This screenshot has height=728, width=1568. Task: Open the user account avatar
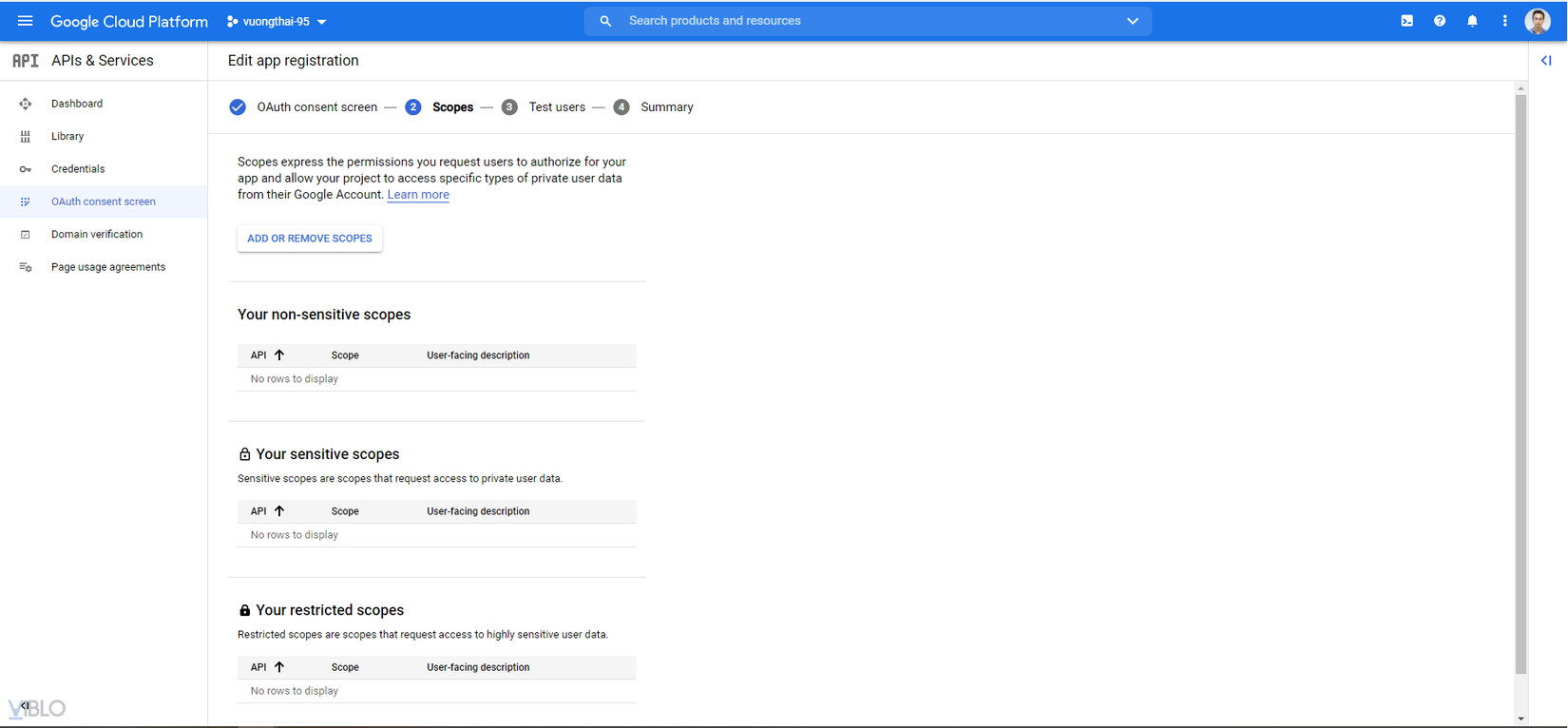[x=1538, y=21]
